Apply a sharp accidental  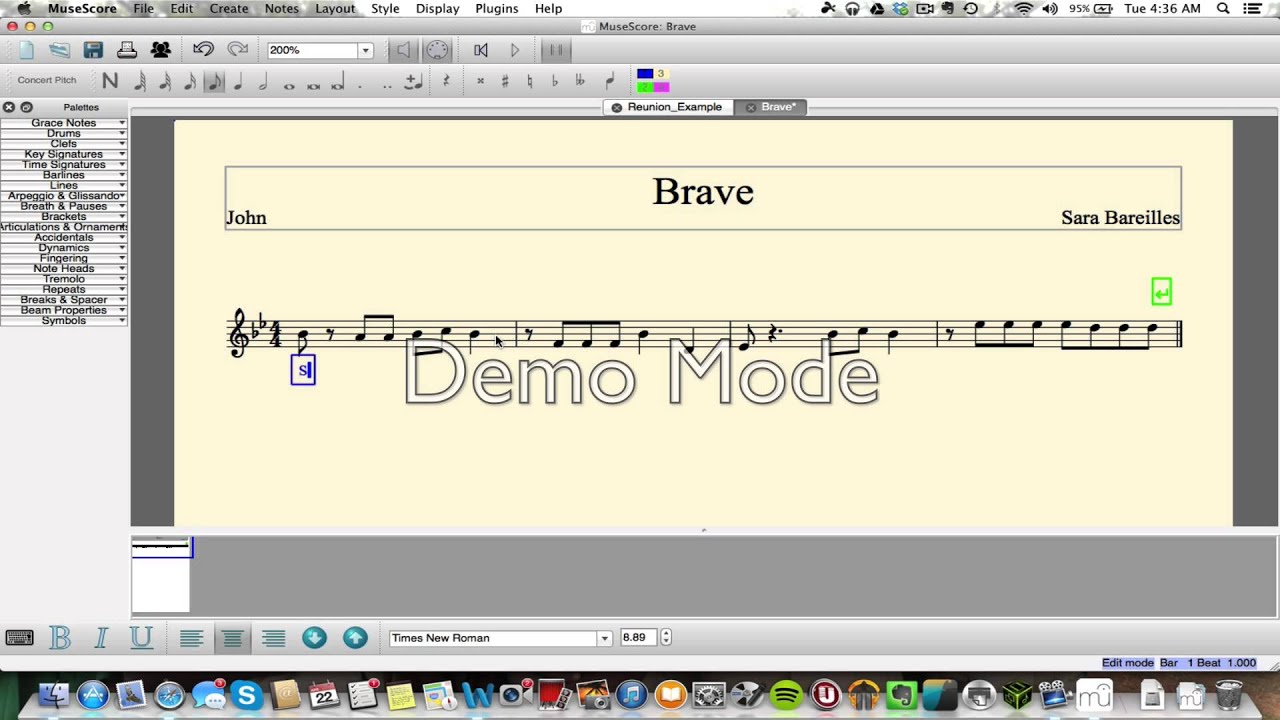pyautogui.click(x=505, y=82)
